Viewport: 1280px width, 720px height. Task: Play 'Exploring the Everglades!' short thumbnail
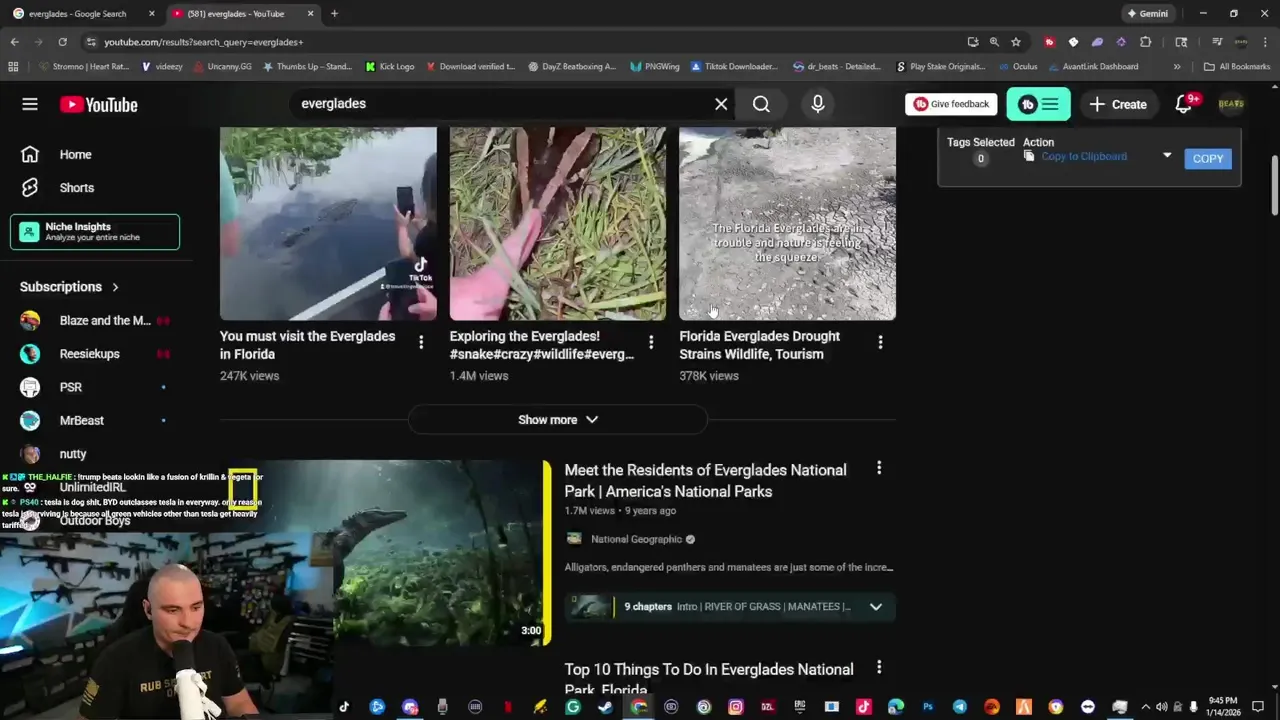[x=558, y=223]
